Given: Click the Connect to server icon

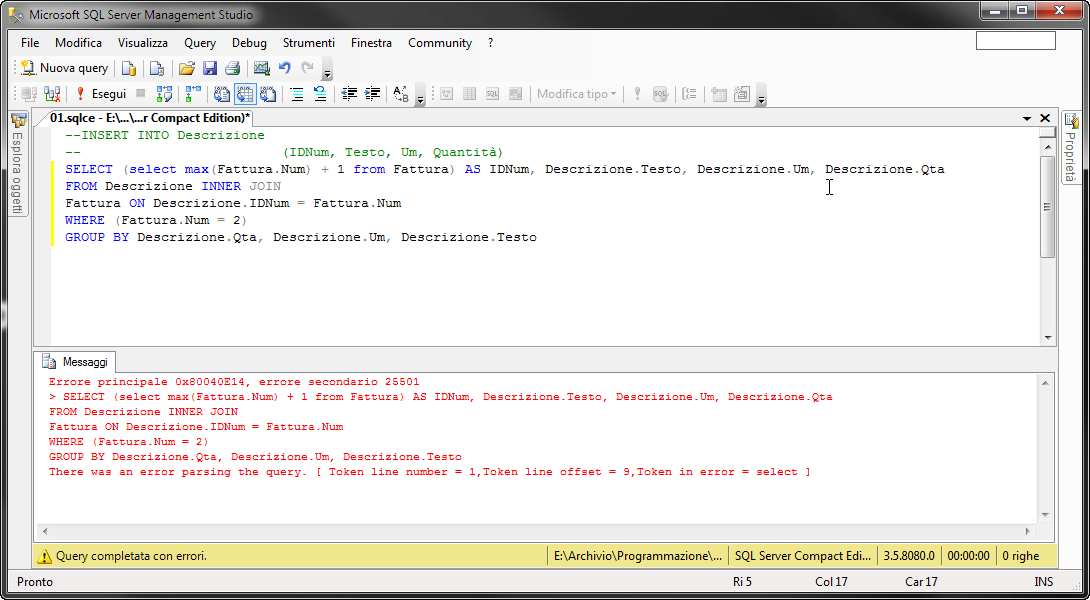Looking at the screenshot, I should coord(29,94).
